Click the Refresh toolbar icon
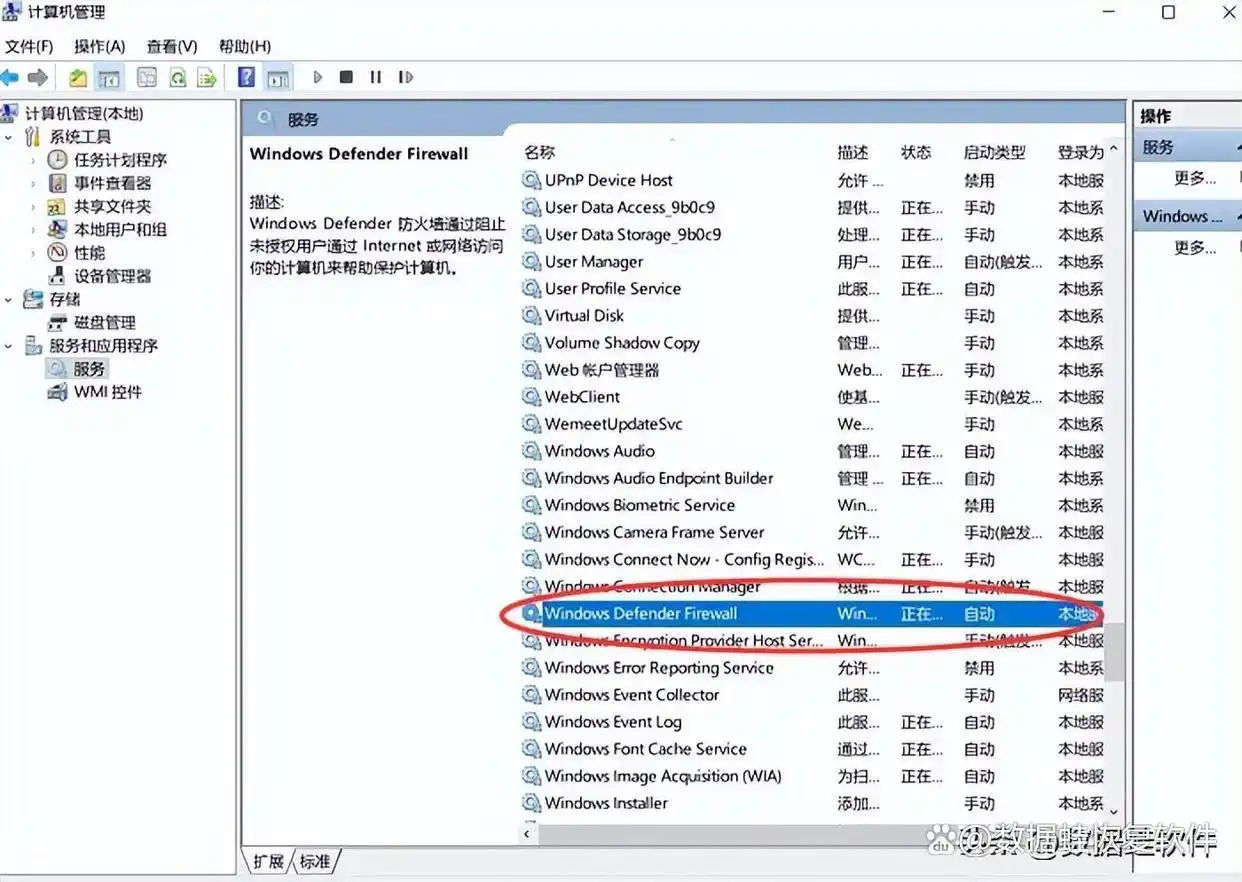The image size is (1242, 882). (177, 77)
